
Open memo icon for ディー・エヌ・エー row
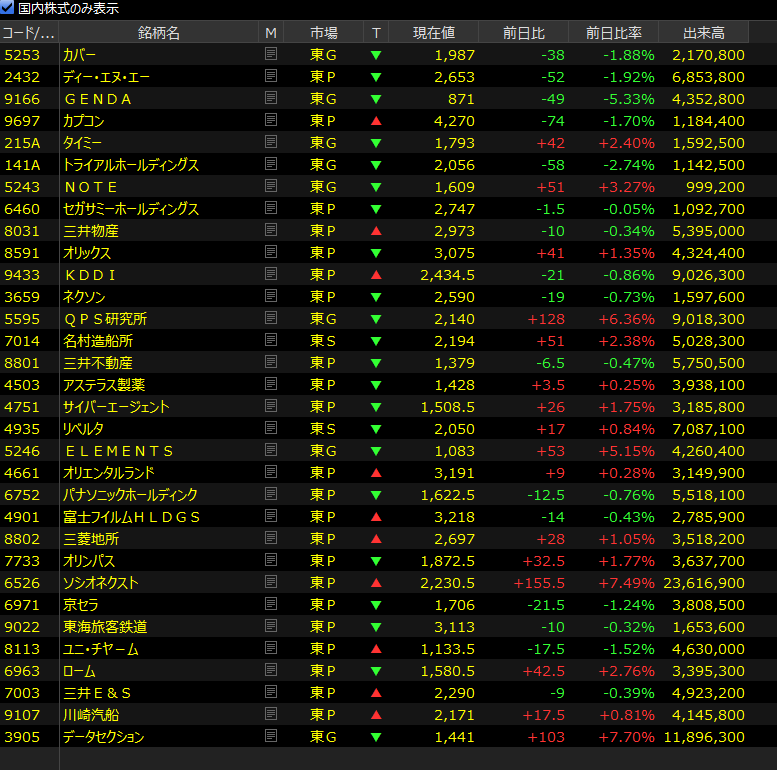pyautogui.click(x=271, y=76)
